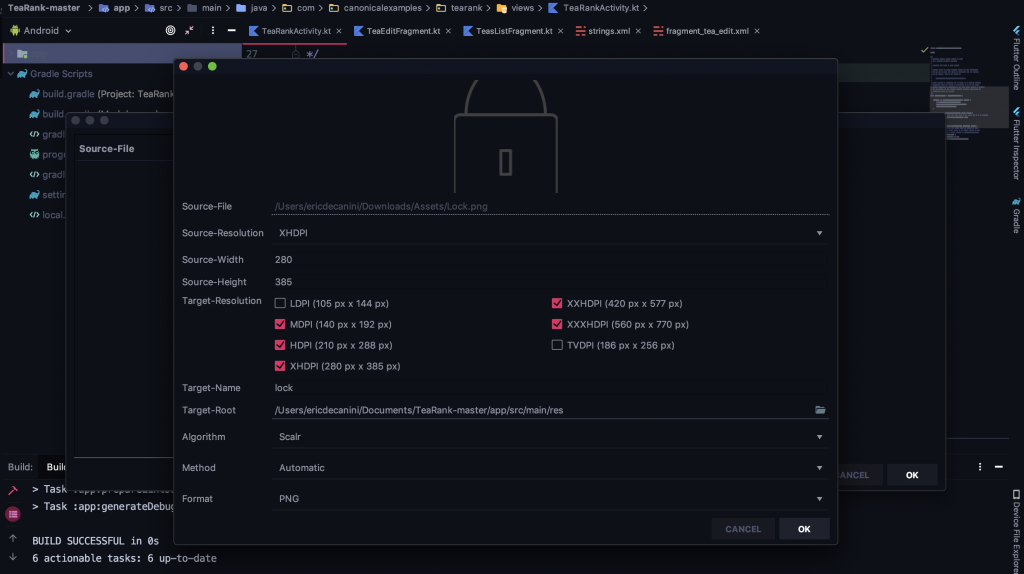Check the TVDPI target resolution
Viewport: 1024px width, 574px height.
pos(557,345)
